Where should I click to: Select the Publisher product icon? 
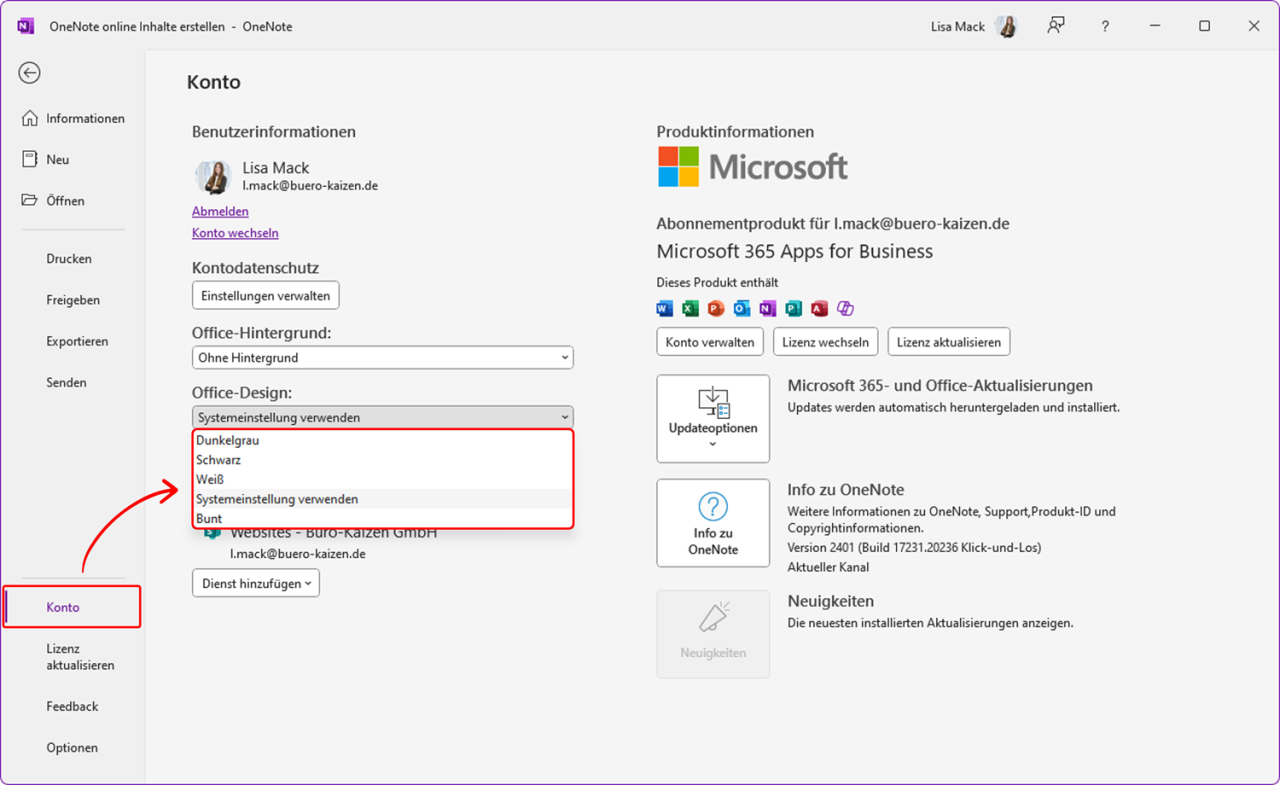[x=795, y=308]
